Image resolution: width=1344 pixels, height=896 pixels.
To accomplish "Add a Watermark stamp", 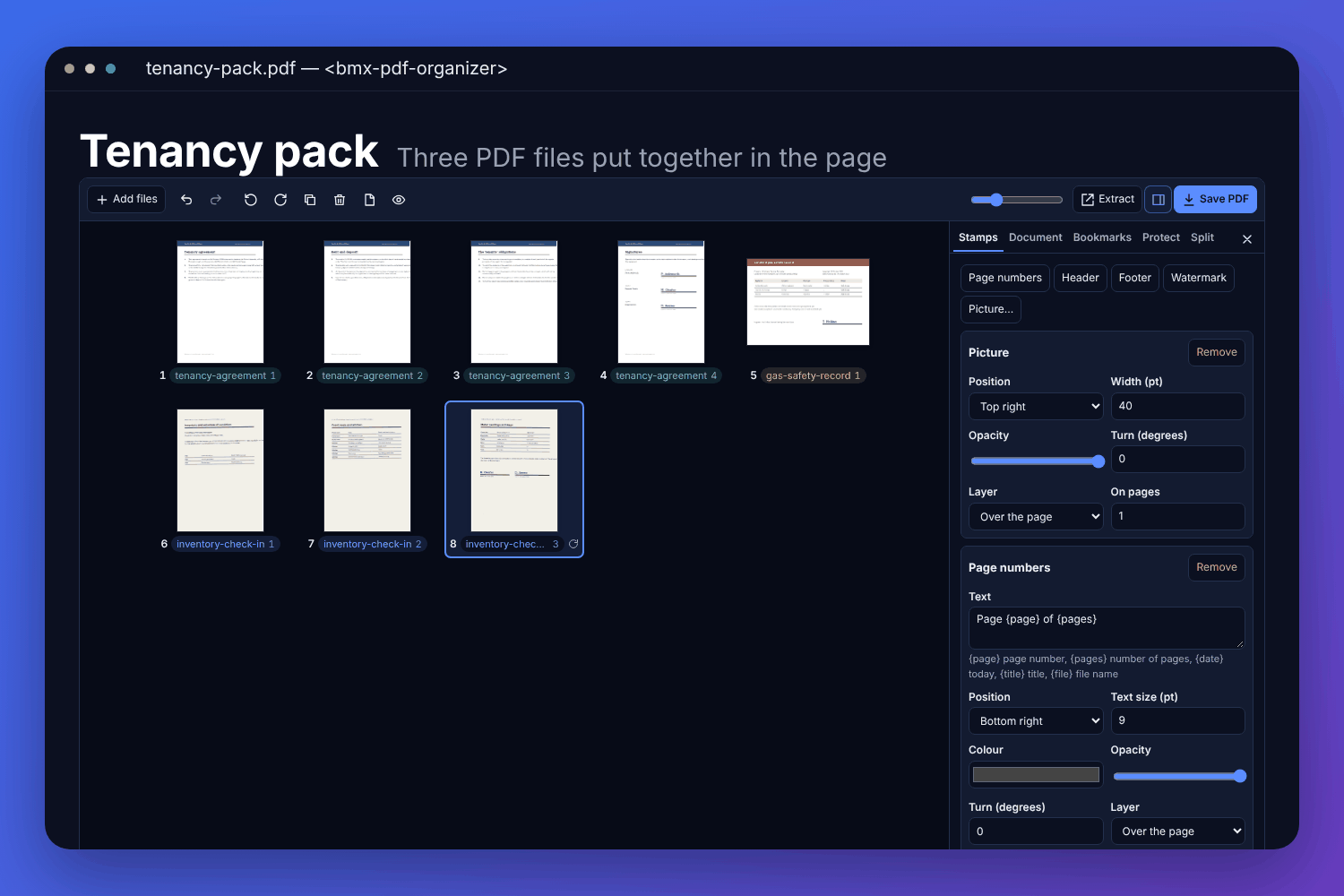I will click(x=1199, y=278).
